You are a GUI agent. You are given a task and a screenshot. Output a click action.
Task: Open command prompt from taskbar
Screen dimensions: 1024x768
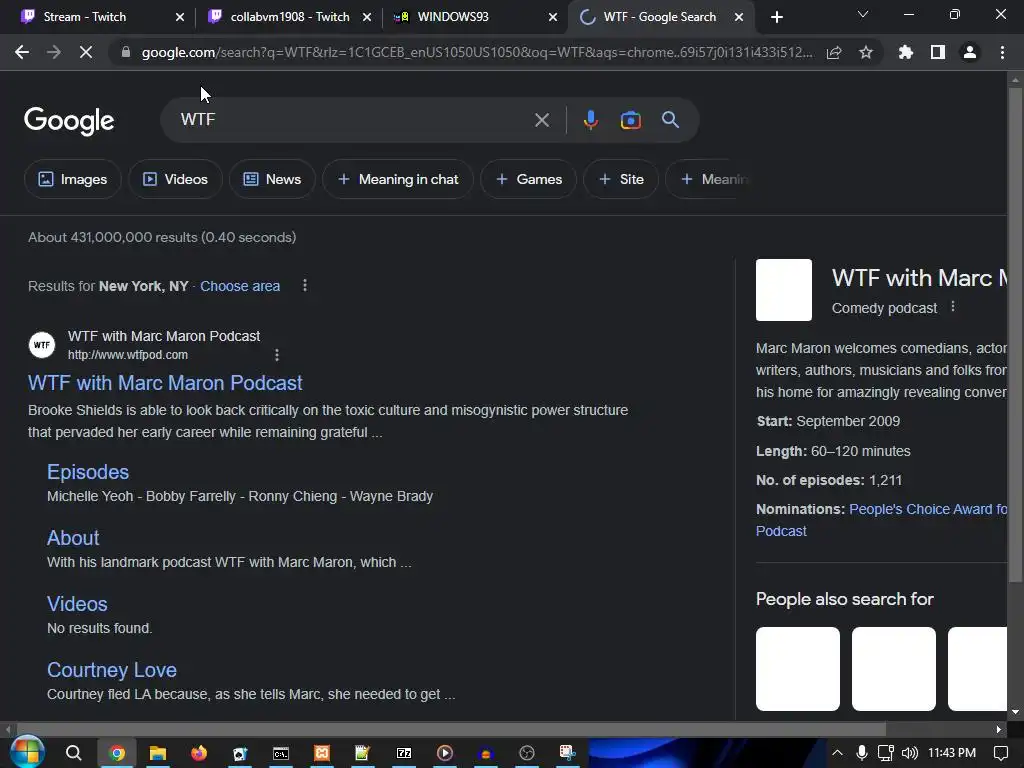click(281, 753)
